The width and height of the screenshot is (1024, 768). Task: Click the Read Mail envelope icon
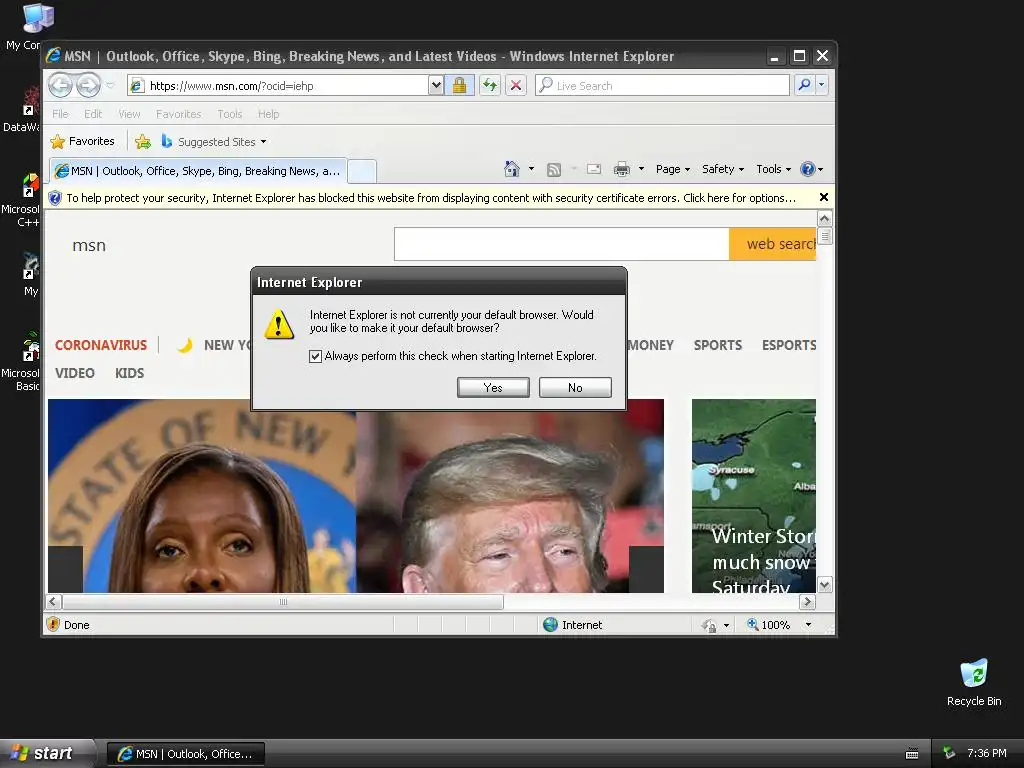pos(594,169)
